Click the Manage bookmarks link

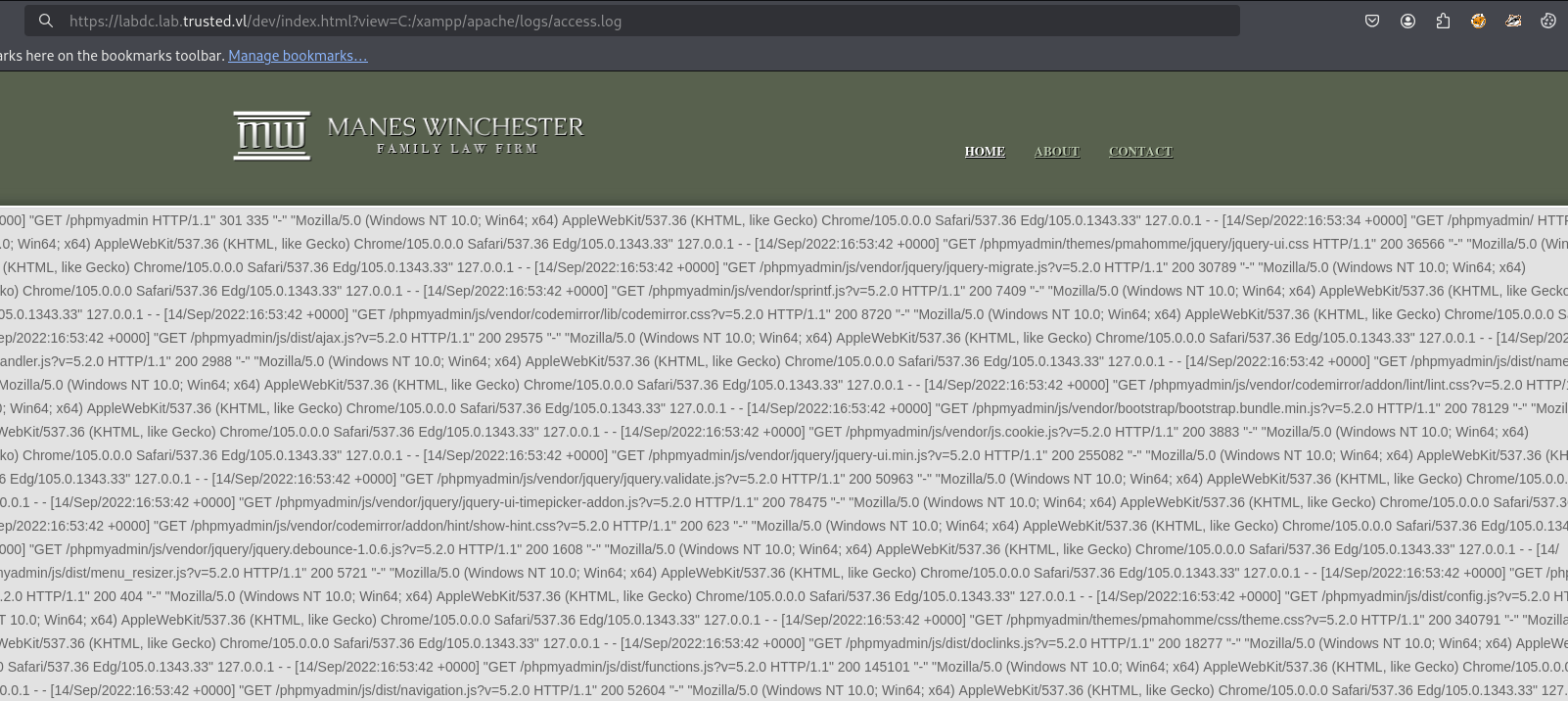(298, 56)
